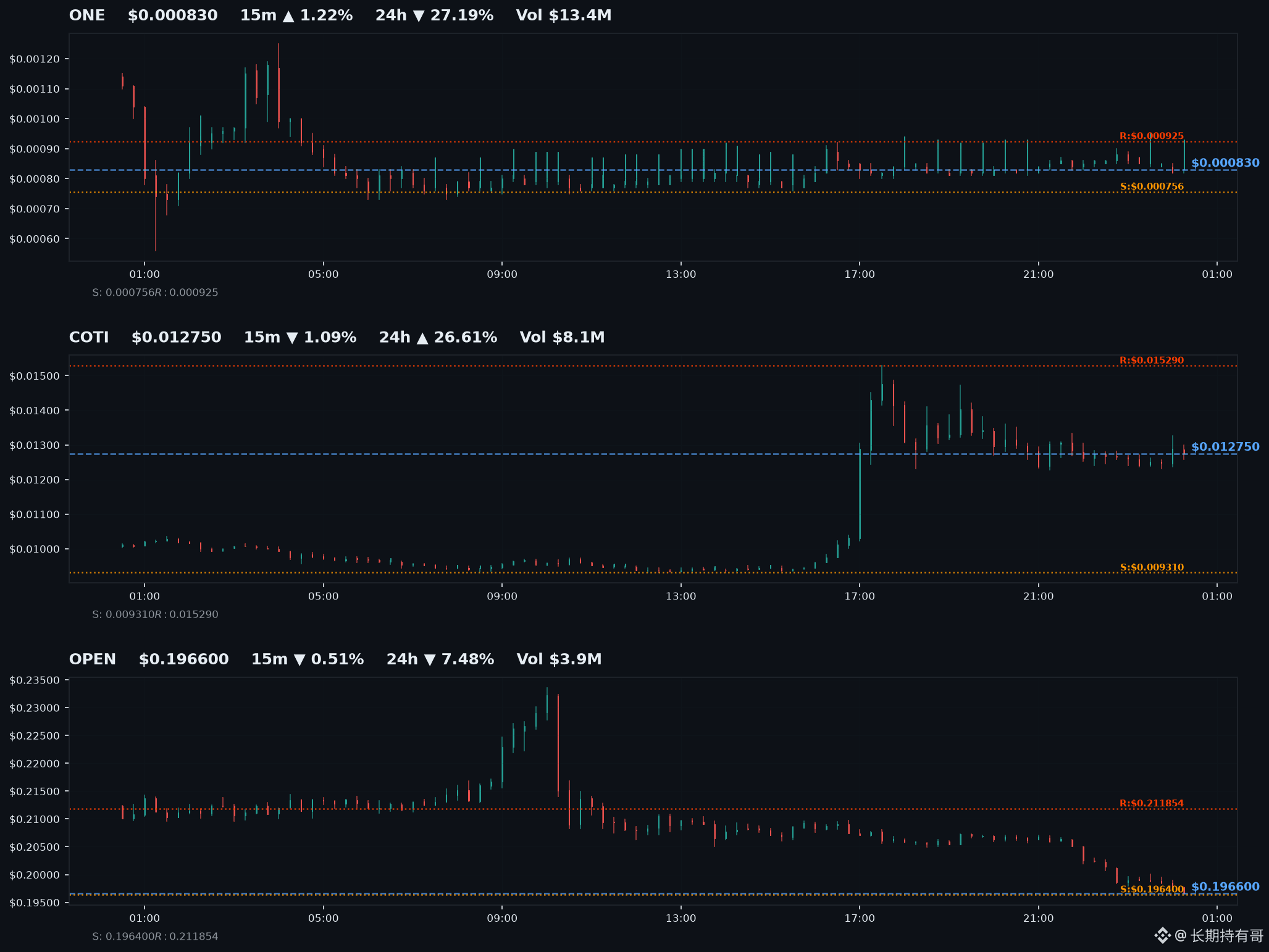1269x952 pixels.
Task: Select the $0.22000 axis value
Action: pyautogui.click(x=35, y=764)
